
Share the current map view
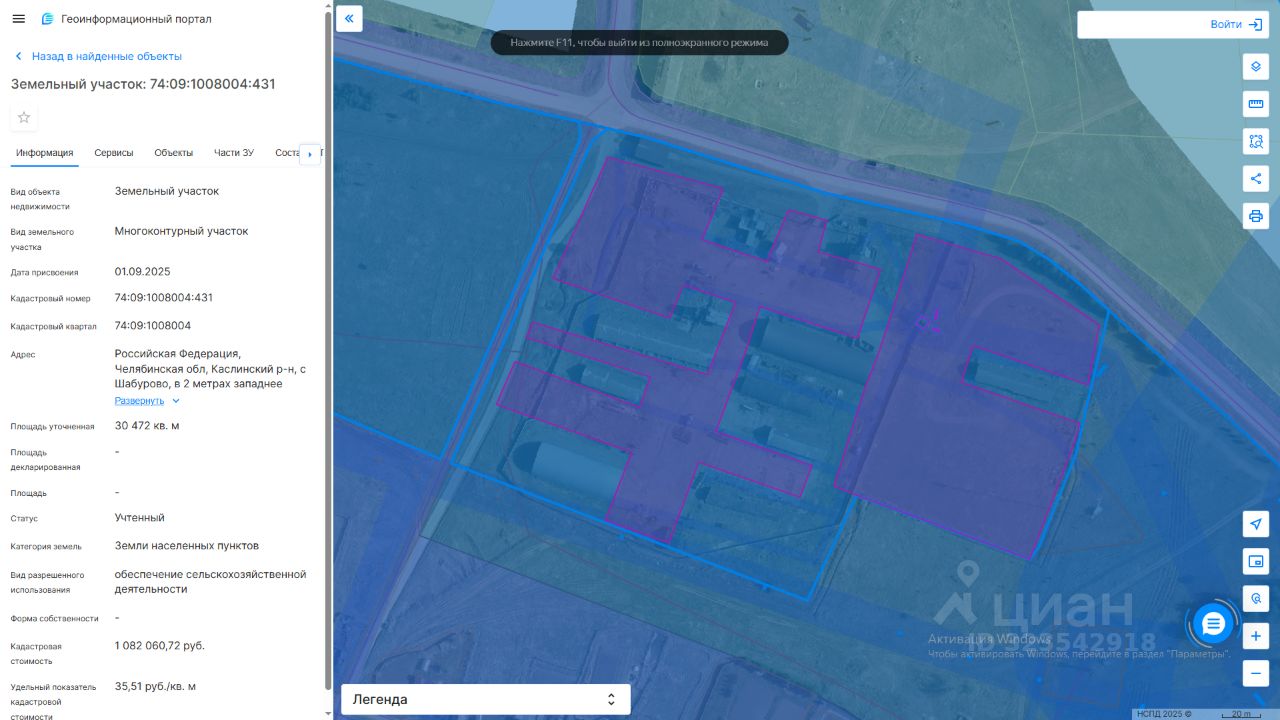point(1255,179)
